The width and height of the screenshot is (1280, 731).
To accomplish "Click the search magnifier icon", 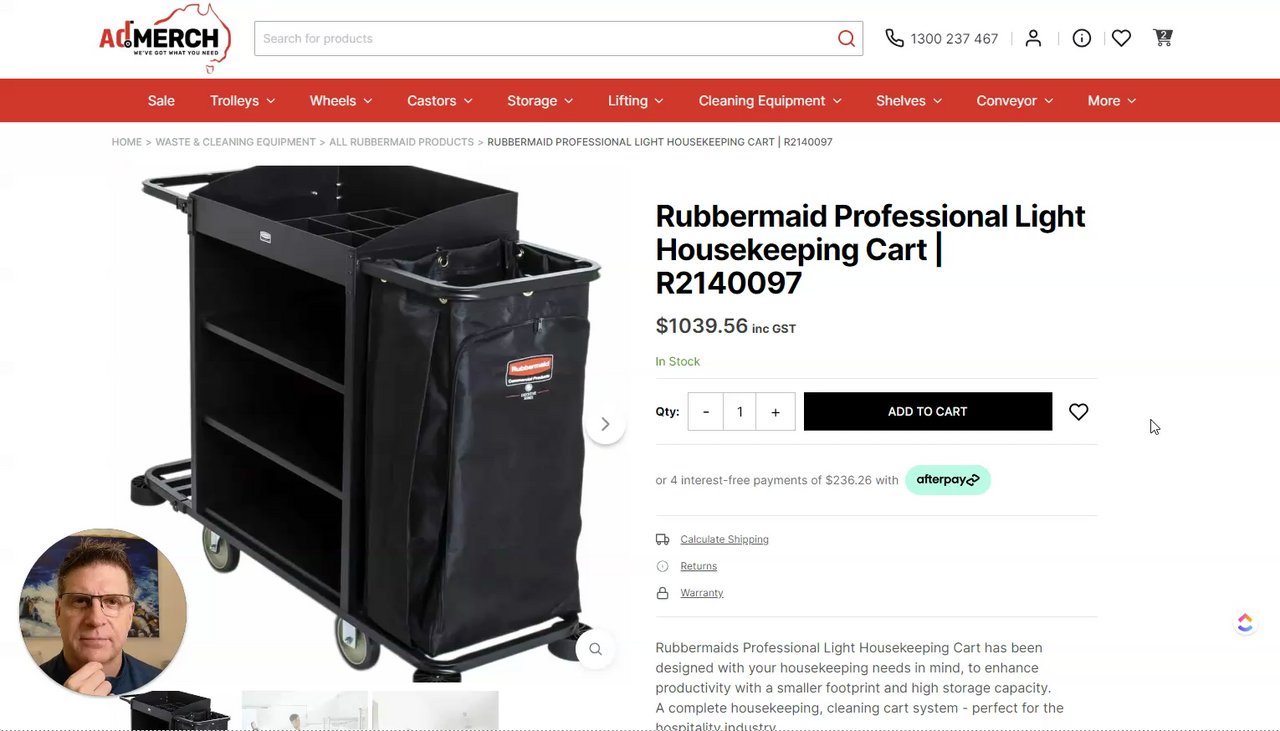I will (846, 39).
